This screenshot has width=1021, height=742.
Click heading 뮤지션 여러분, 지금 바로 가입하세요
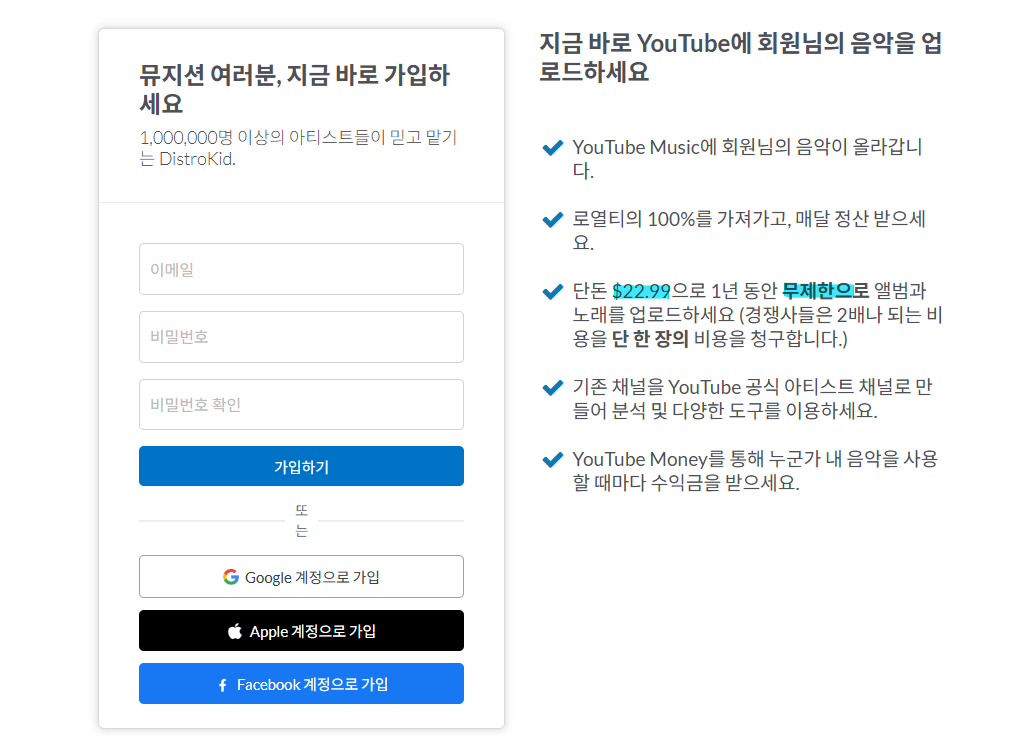coord(294,89)
